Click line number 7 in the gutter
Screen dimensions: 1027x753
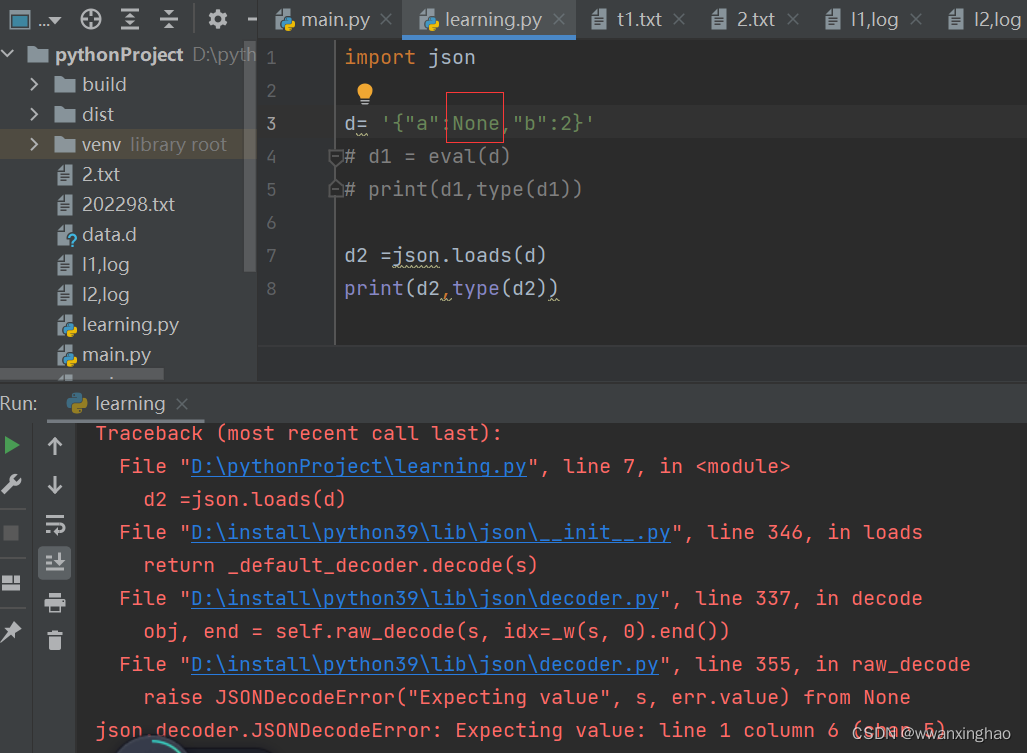(x=271, y=255)
